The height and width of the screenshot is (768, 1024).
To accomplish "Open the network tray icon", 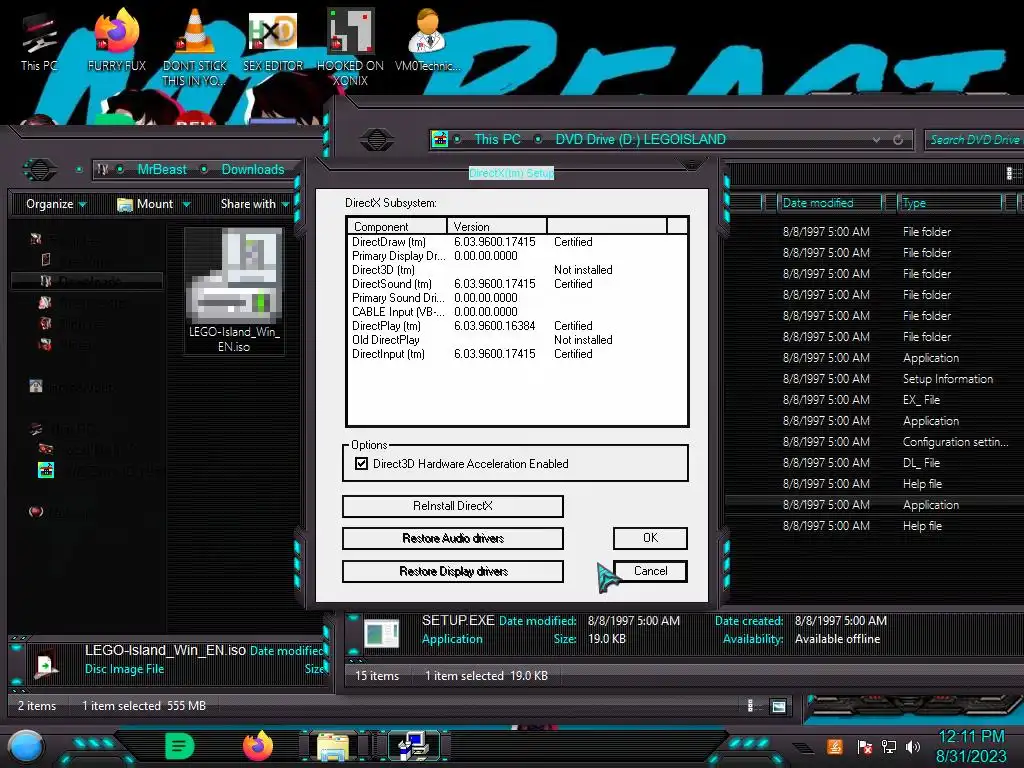I will pos(889,746).
